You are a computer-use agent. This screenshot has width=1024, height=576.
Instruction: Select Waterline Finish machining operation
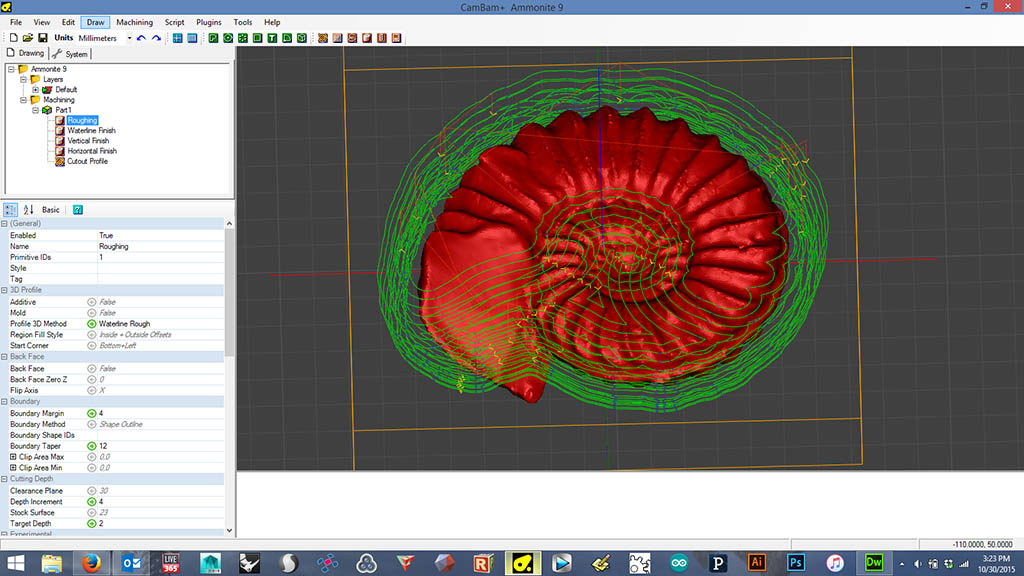click(91, 131)
